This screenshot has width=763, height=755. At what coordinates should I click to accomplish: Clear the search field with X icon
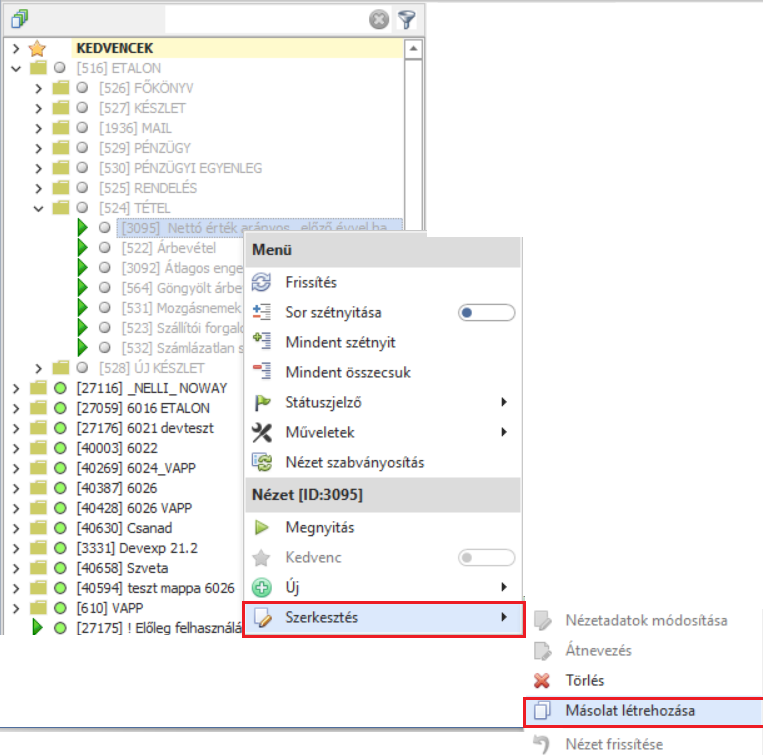click(x=379, y=19)
